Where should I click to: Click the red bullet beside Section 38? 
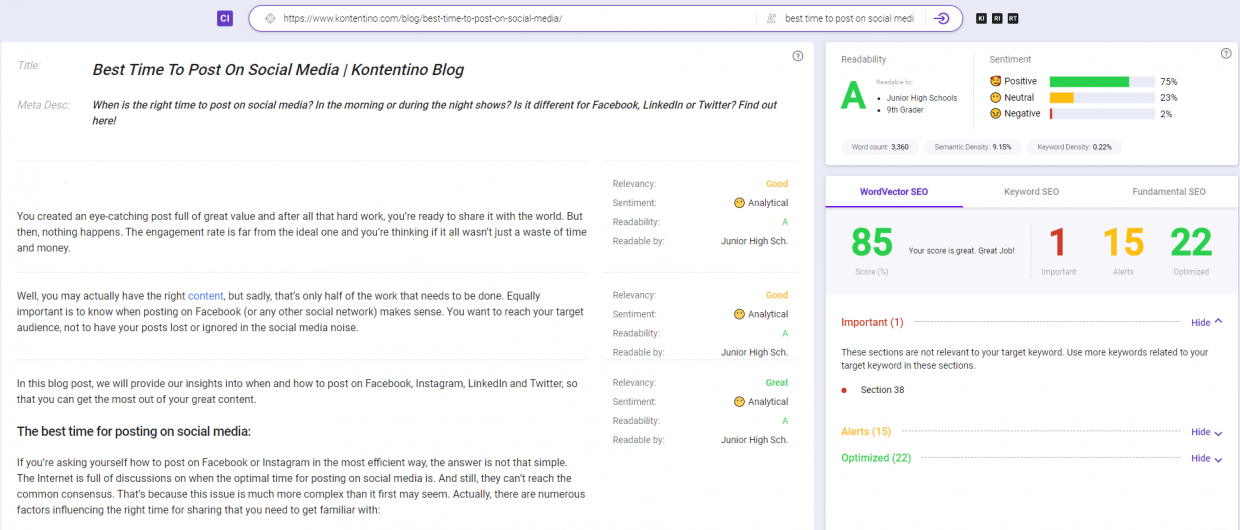click(844, 390)
